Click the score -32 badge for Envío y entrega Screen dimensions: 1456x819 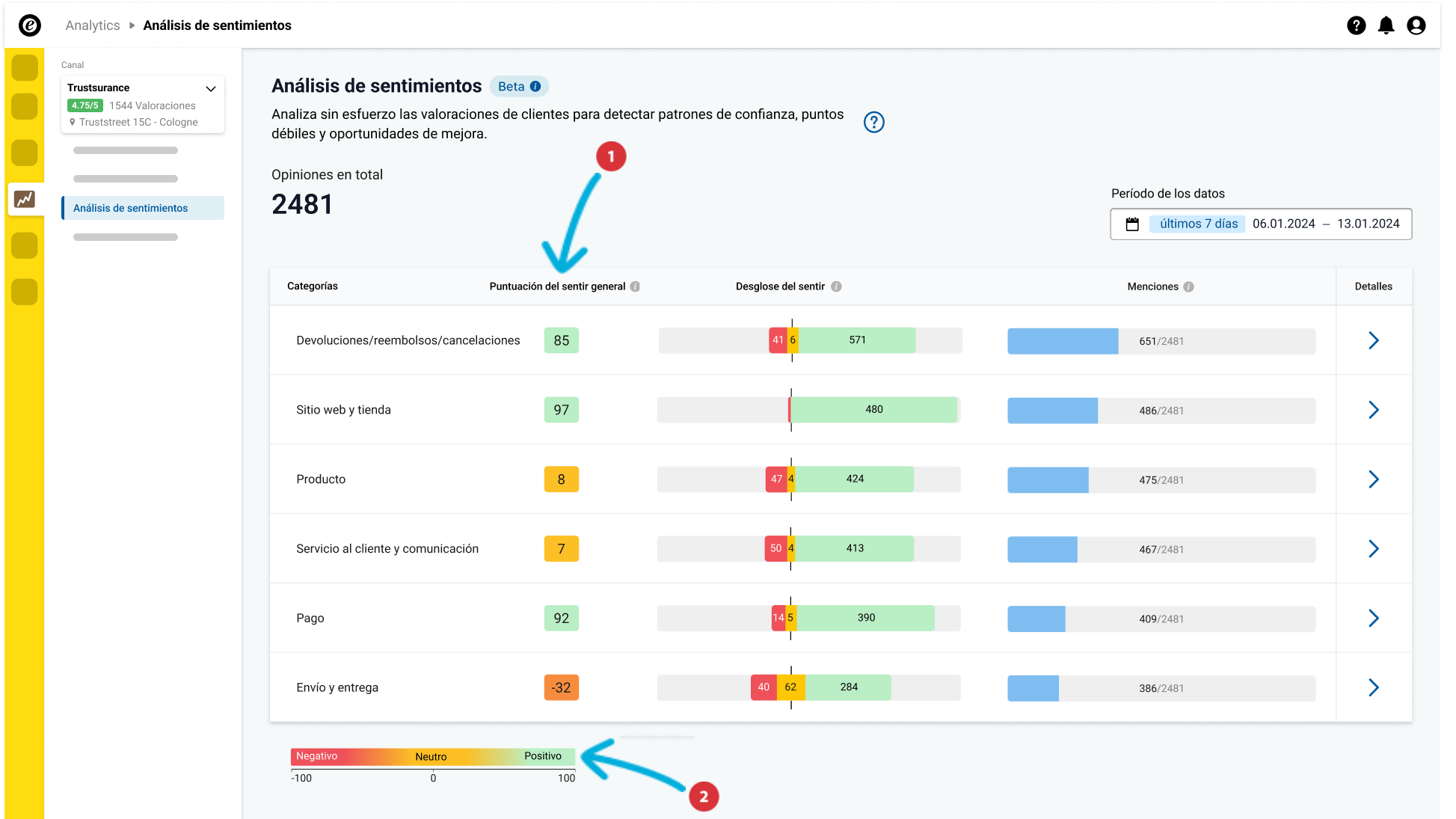click(561, 687)
